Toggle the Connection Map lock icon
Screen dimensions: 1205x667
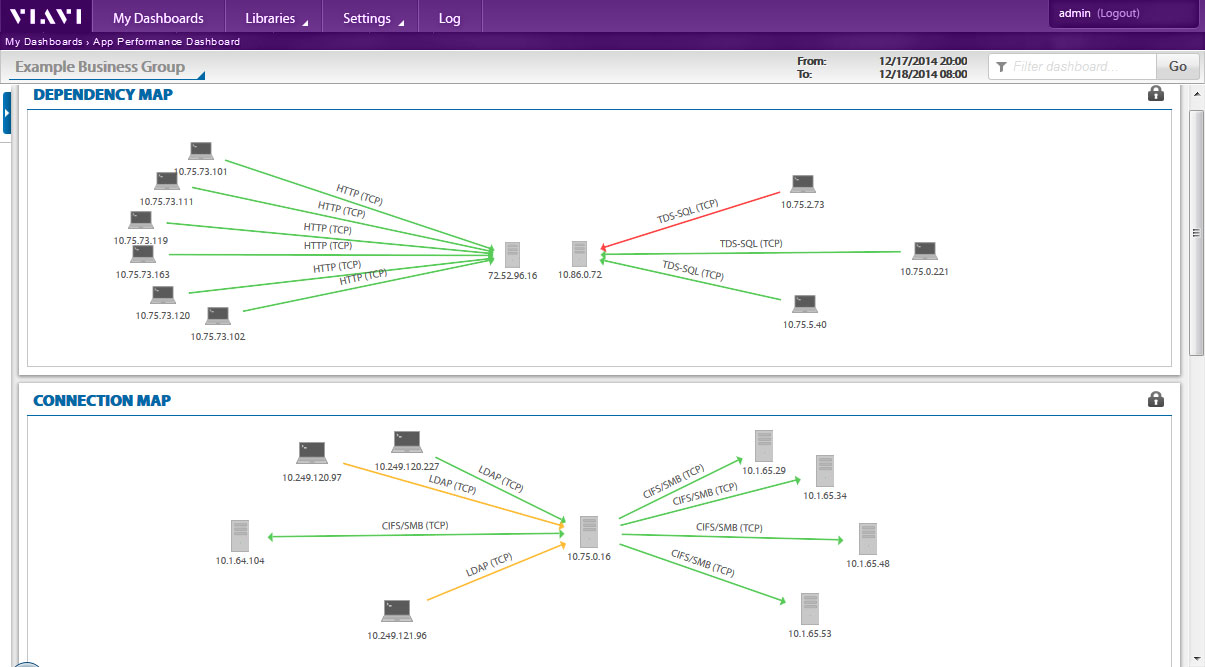pyautogui.click(x=1156, y=400)
